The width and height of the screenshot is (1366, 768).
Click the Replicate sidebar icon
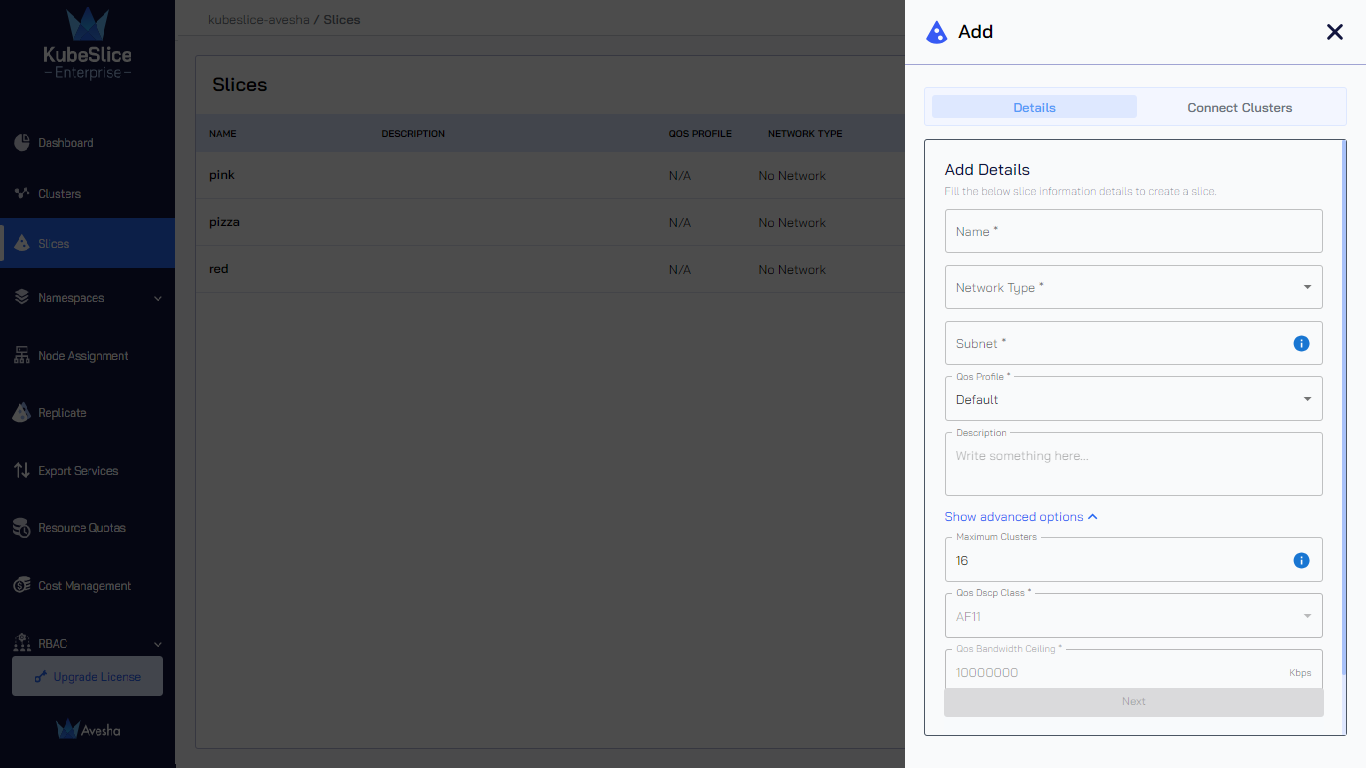(22, 412)
